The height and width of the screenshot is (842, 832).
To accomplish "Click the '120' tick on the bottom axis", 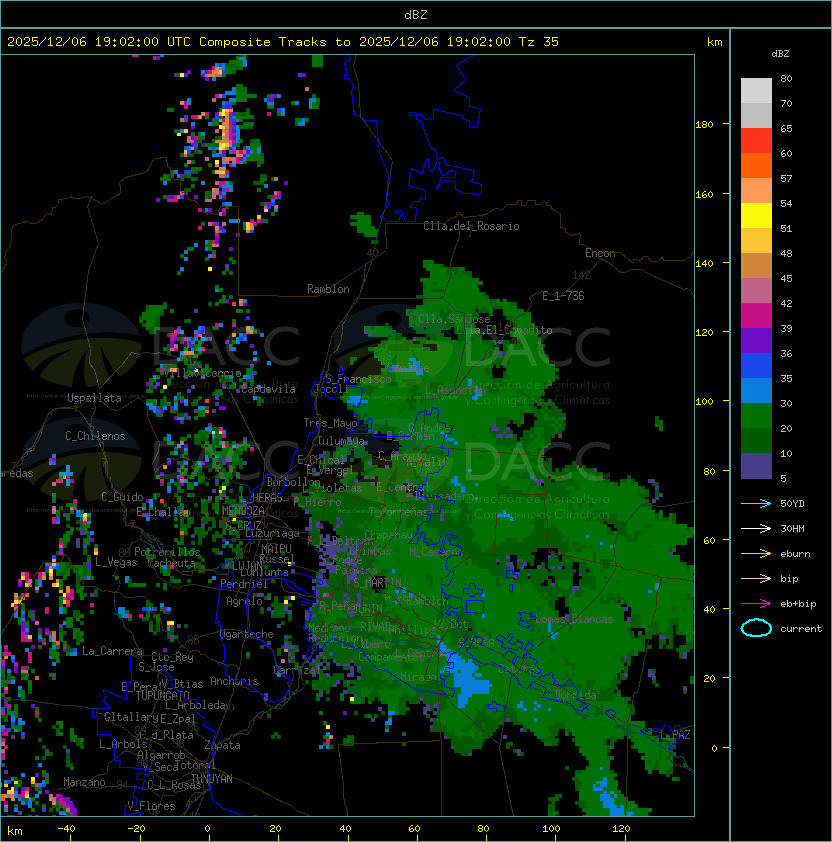I will click(621, 829).
